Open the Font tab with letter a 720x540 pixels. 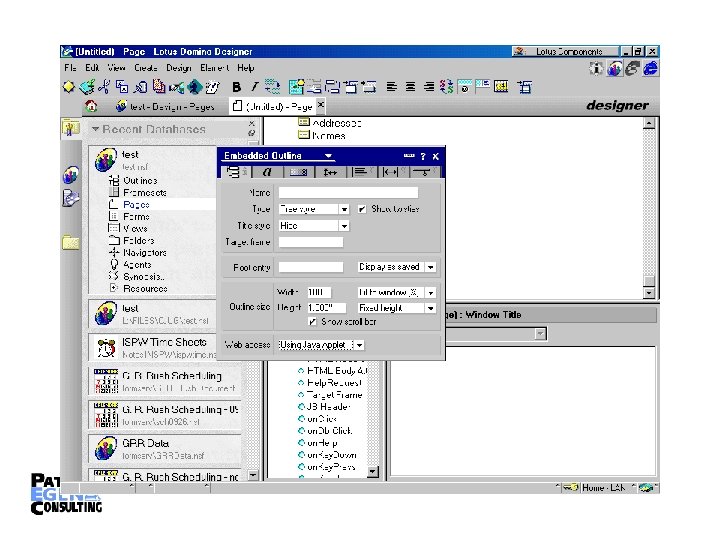(267, 172)
